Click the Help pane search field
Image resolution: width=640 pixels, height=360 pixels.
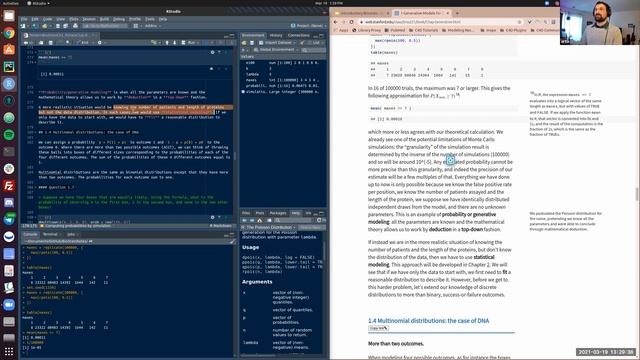pyautogui.click(x=293, y=220)
